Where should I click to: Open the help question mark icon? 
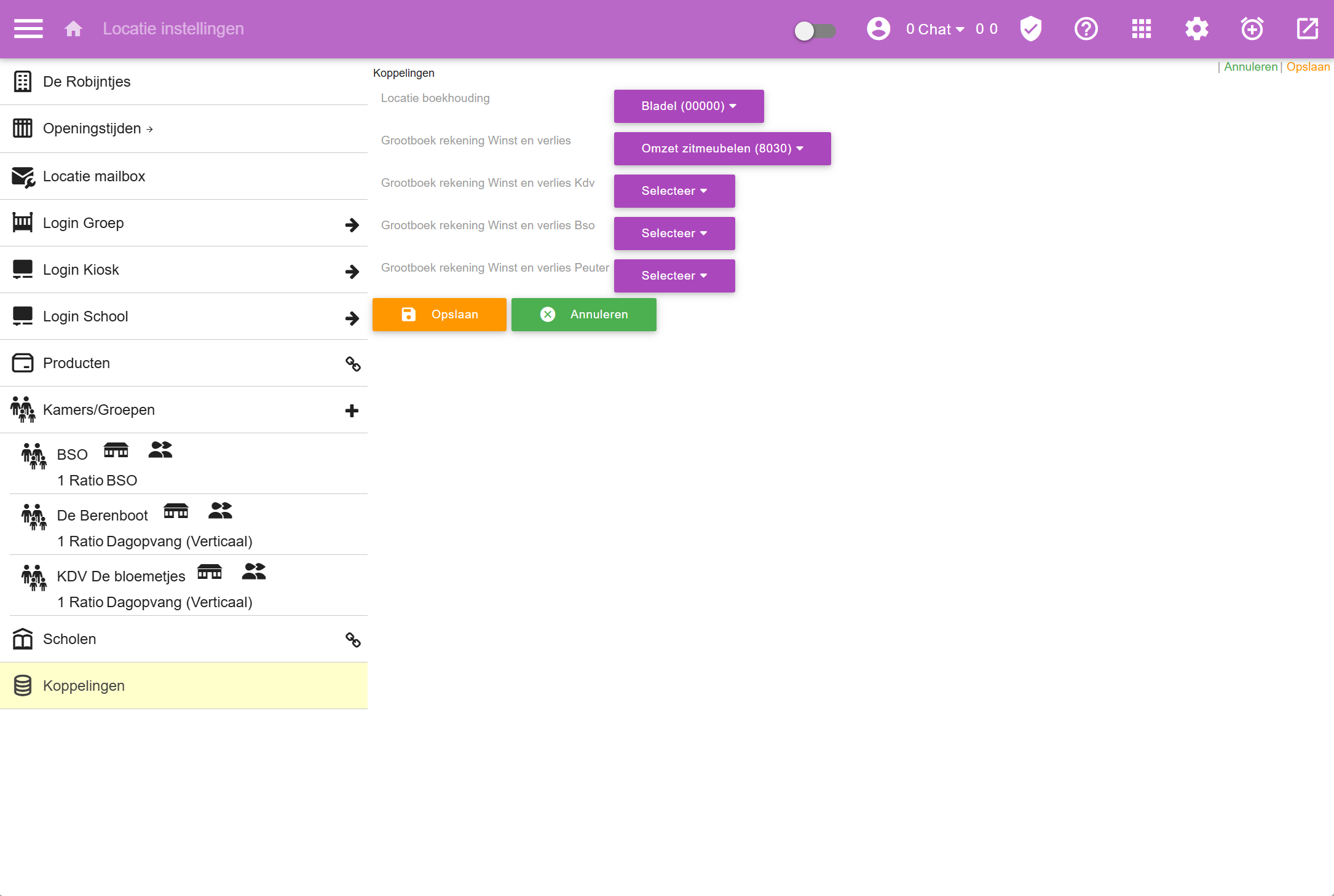click(x=1086, y=29)
